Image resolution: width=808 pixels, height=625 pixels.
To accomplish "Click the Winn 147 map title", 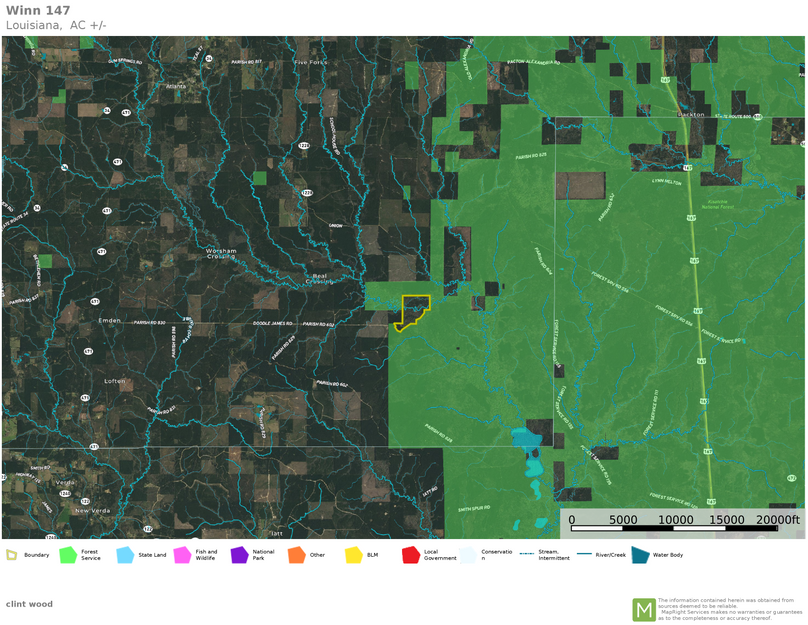I will click(x=38, y=11).
